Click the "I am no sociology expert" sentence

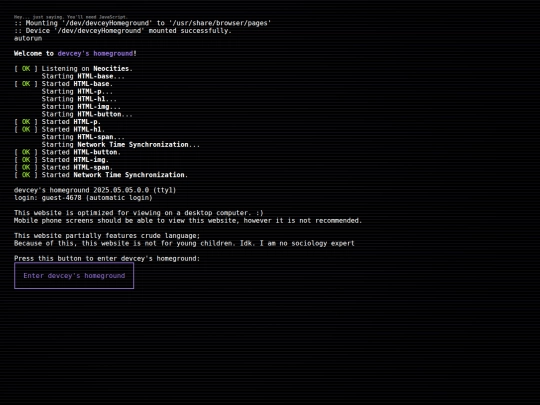click(x=307, y=243)
